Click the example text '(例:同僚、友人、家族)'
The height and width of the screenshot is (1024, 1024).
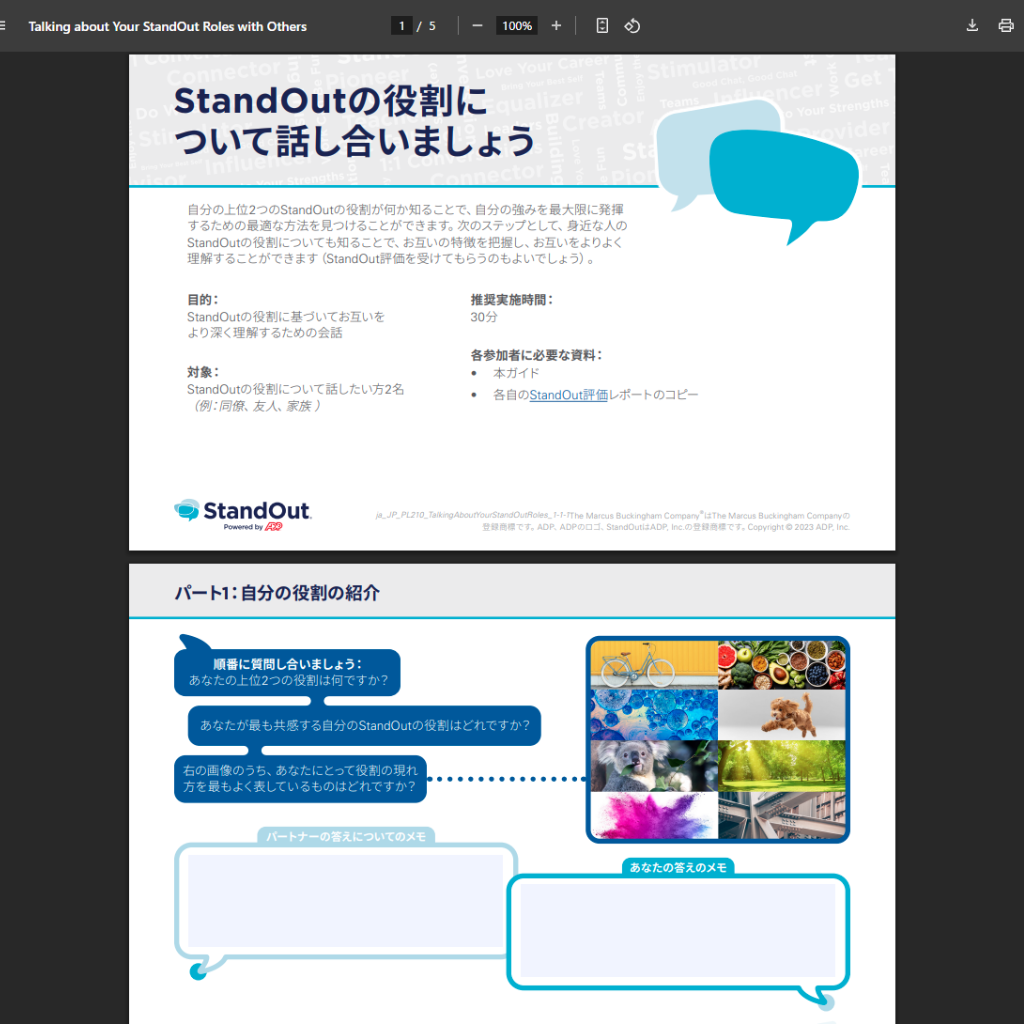pyautogui.click(x=255, y=406)
